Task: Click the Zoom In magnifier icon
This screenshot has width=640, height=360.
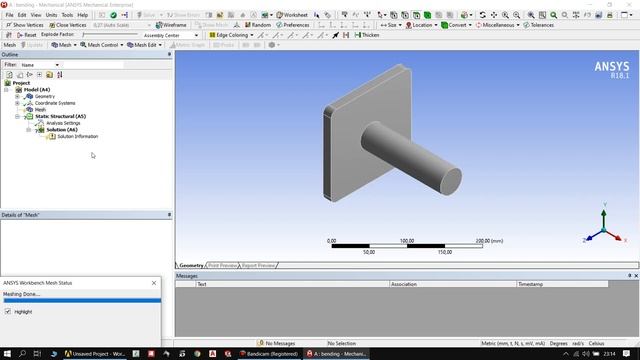Action: point(505,15)
